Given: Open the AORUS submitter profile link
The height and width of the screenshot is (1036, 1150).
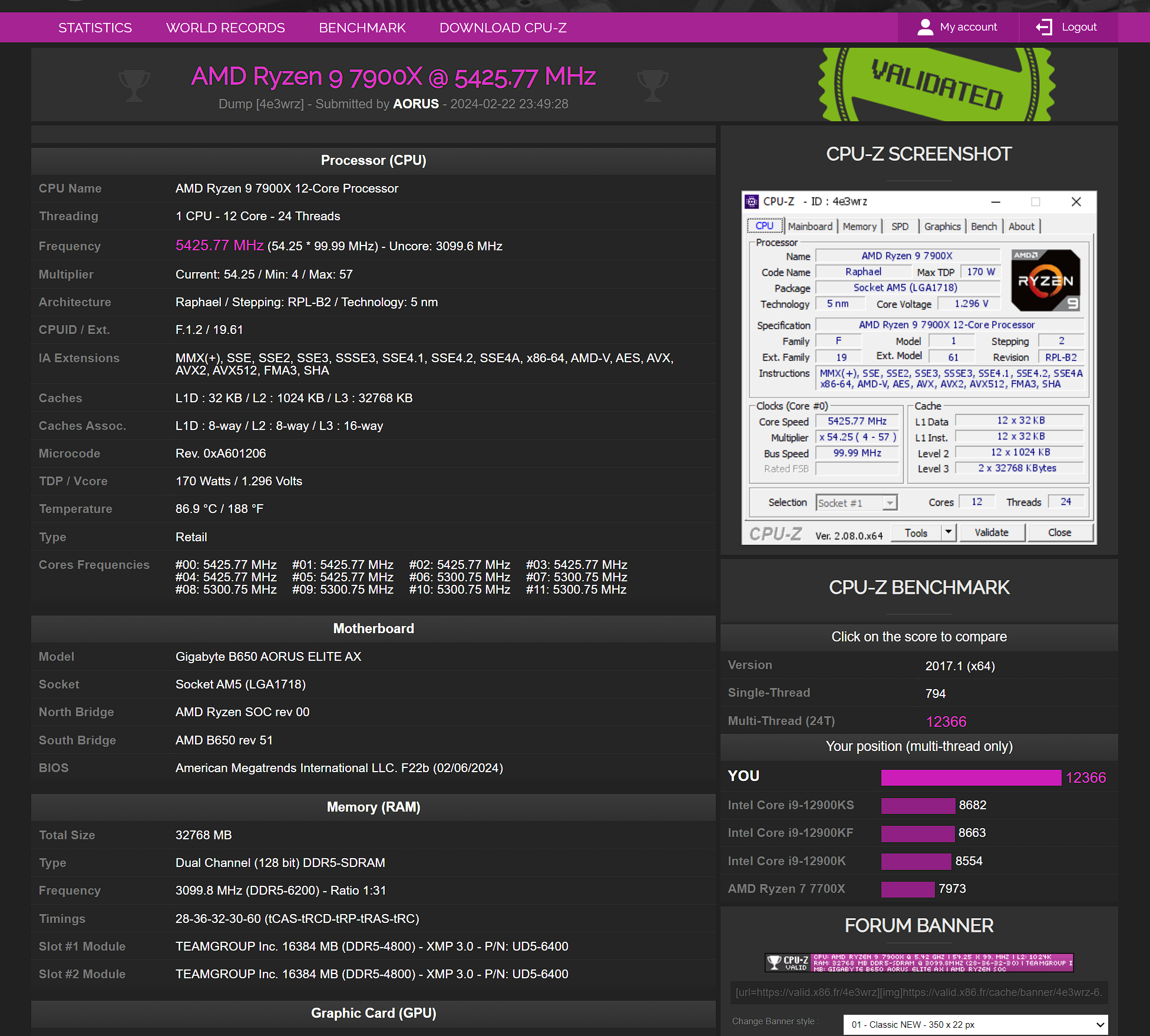Looking at the screenshot, I should [x=416, y=104].
